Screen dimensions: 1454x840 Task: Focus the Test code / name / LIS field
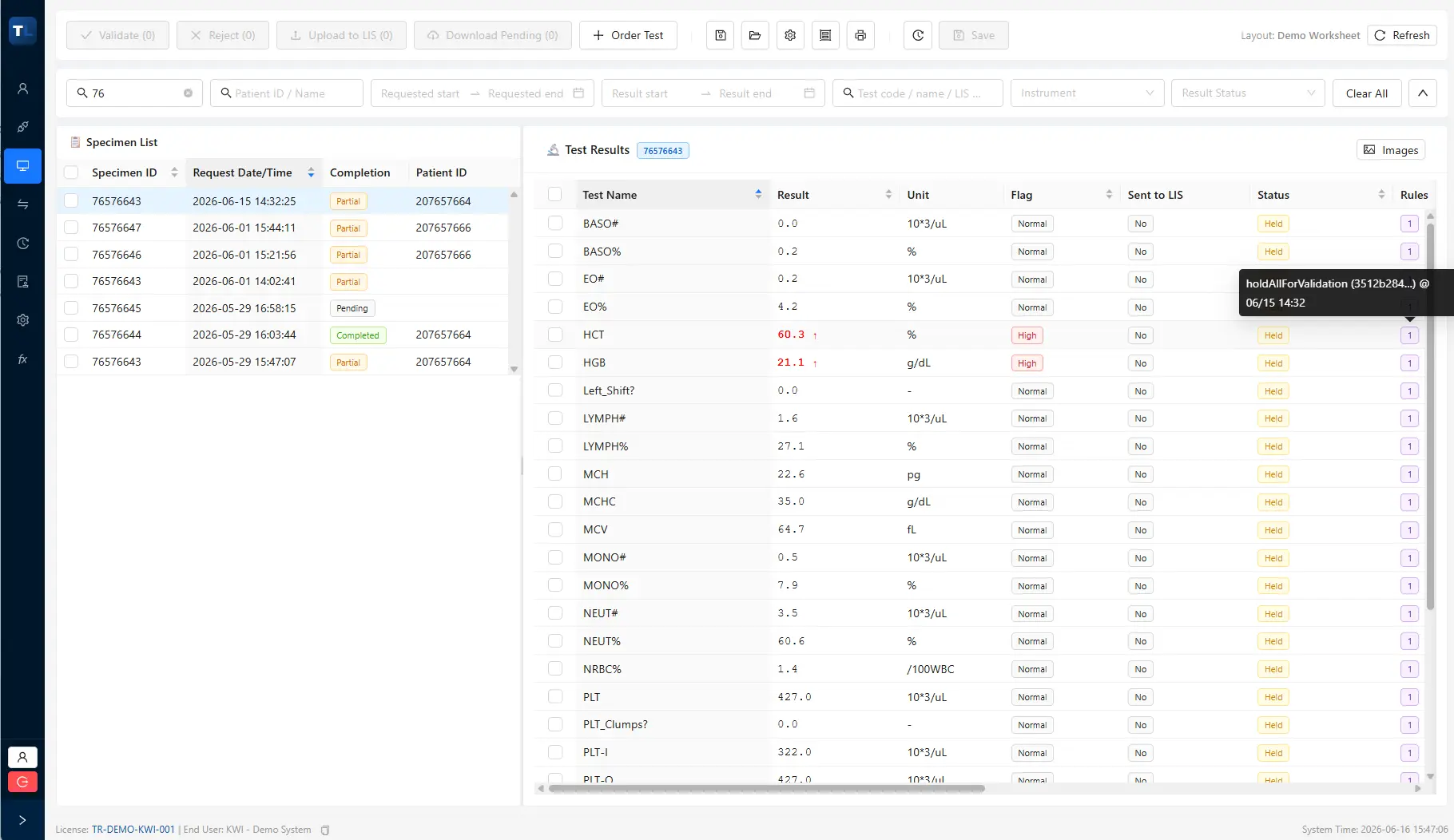point(918,93)
